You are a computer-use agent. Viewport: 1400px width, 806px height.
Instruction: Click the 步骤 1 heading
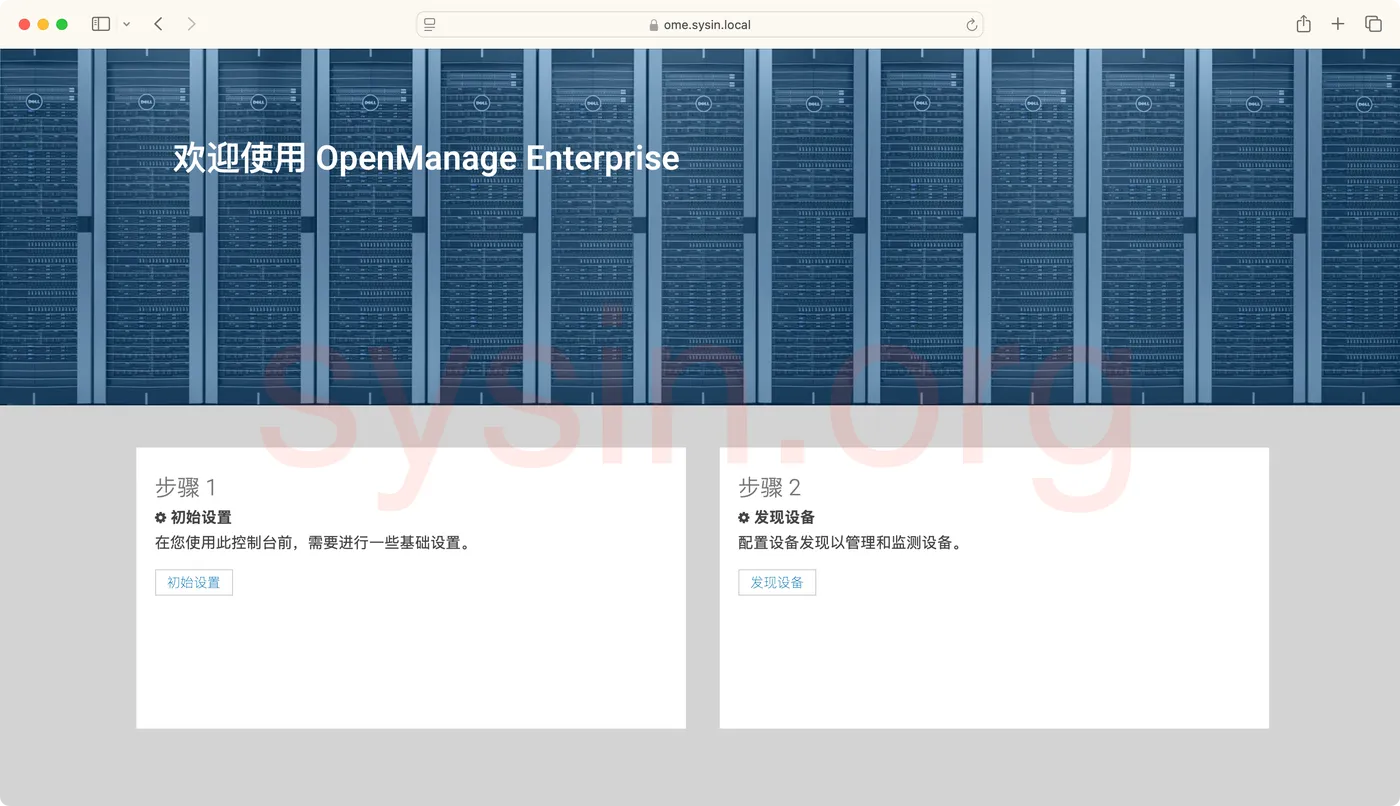point(185,488)
